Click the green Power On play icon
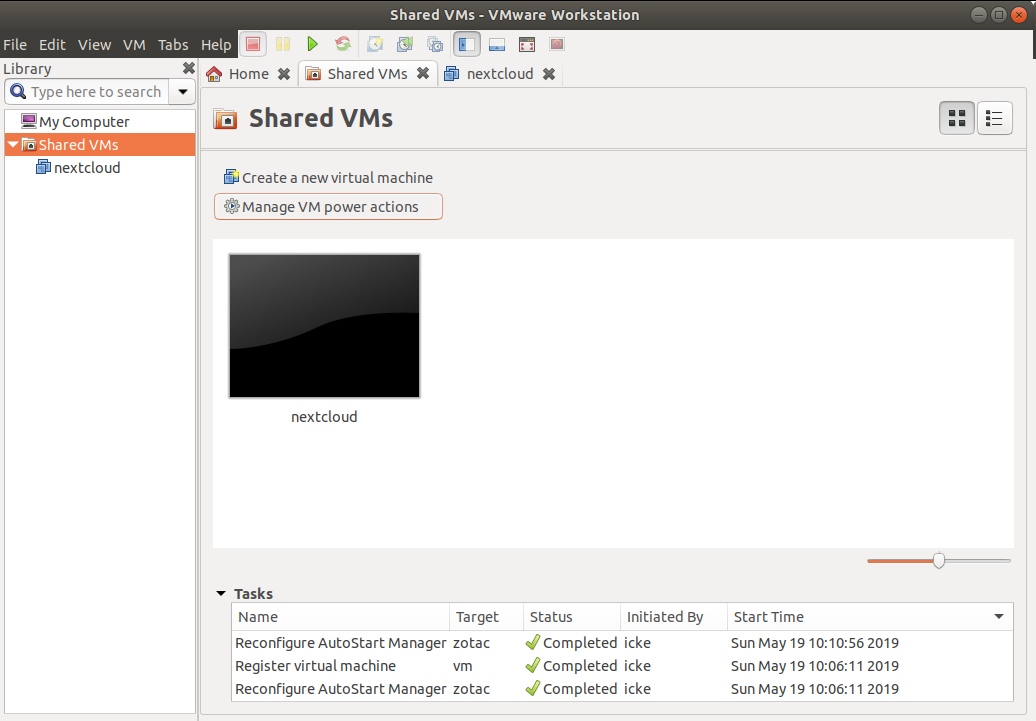The height and width of the screenshot is (721, 1036). (313, 44)
